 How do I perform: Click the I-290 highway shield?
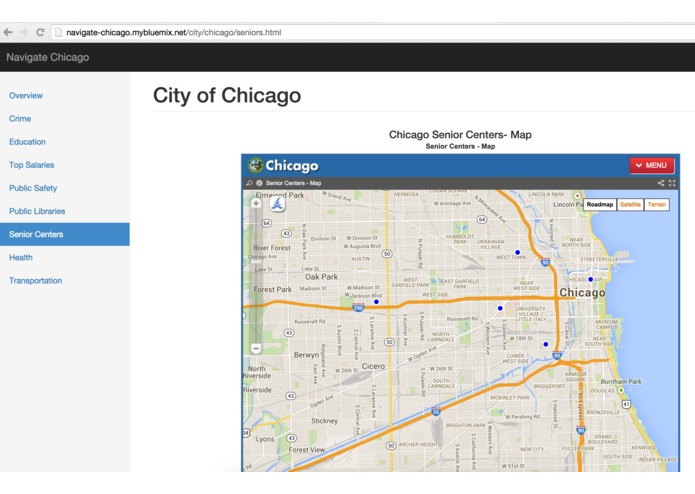tap(358, 307)
